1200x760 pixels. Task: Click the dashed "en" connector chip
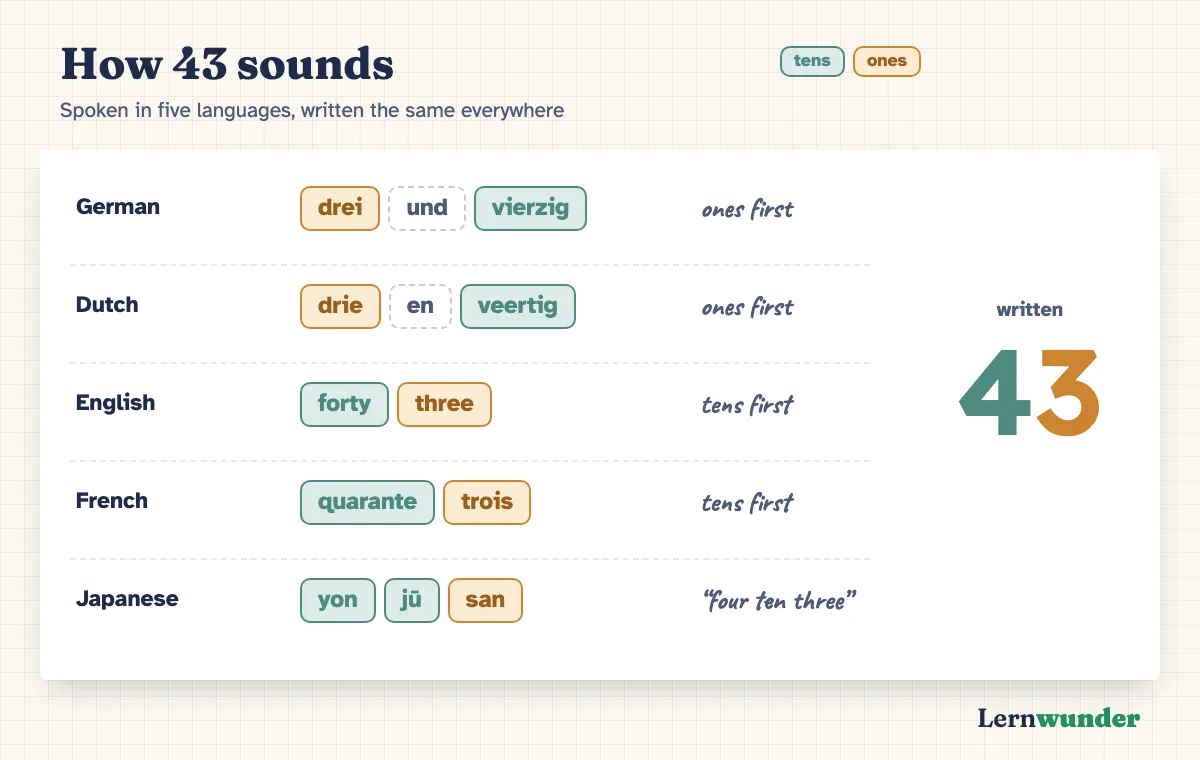click(420, 306)
